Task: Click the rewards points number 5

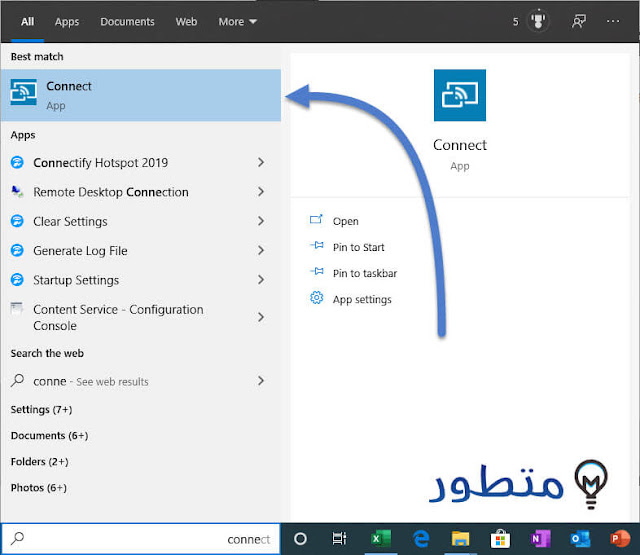Action: 516,22
